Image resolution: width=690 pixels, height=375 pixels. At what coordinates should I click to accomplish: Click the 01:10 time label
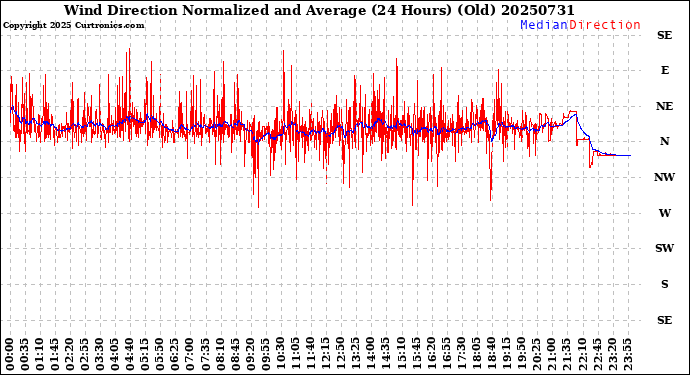pos(40,354)
